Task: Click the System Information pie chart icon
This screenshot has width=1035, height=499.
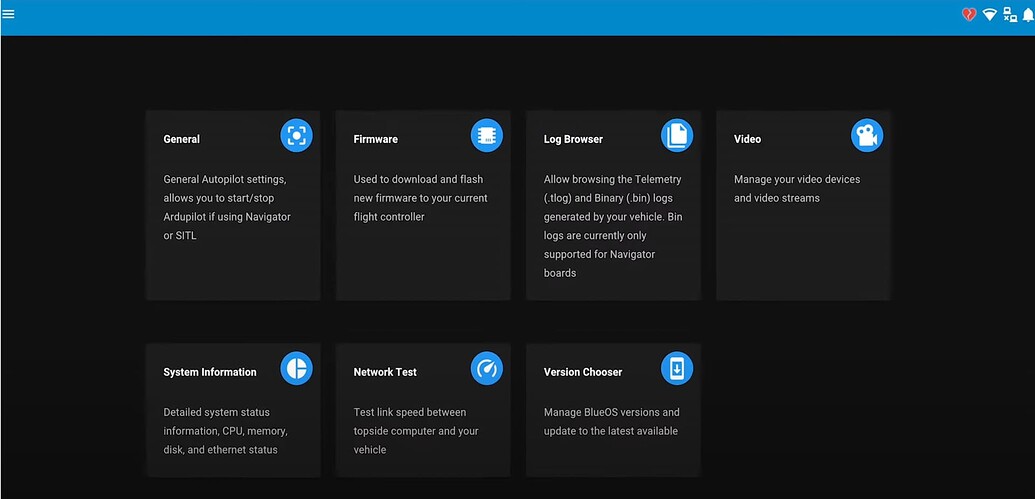Action: pyautogui.click(x=296, y=368)
